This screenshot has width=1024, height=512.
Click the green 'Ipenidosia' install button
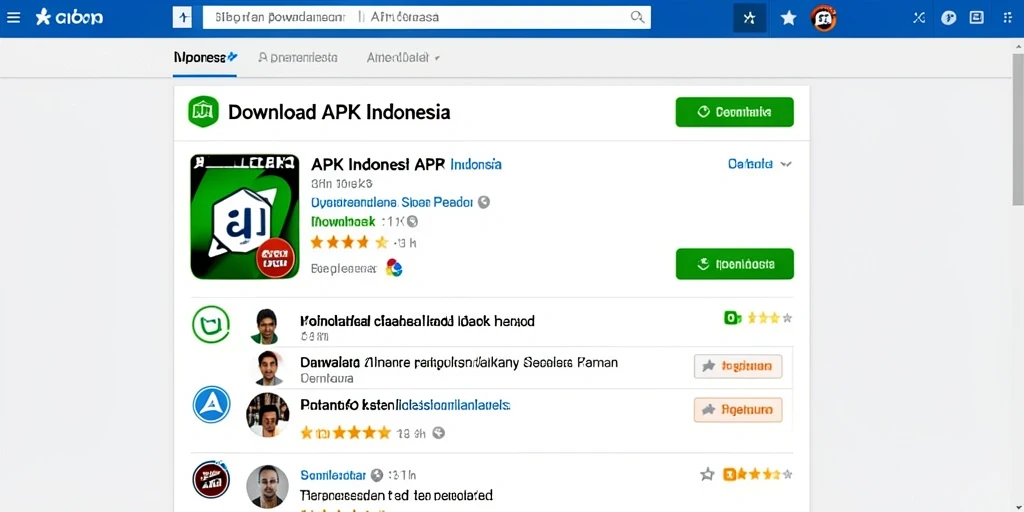[735, 264]
